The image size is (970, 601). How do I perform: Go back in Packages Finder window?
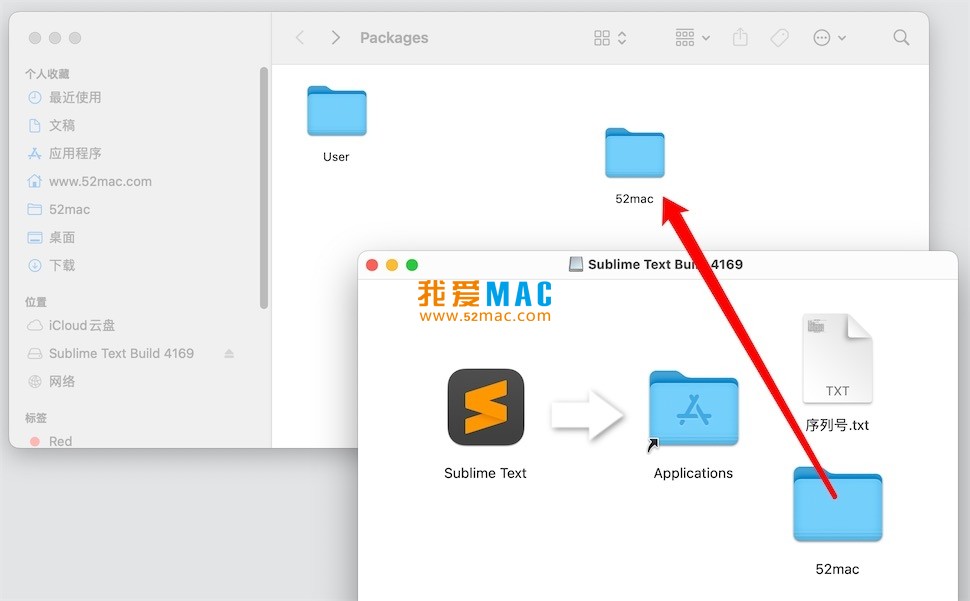coord(300,38)
